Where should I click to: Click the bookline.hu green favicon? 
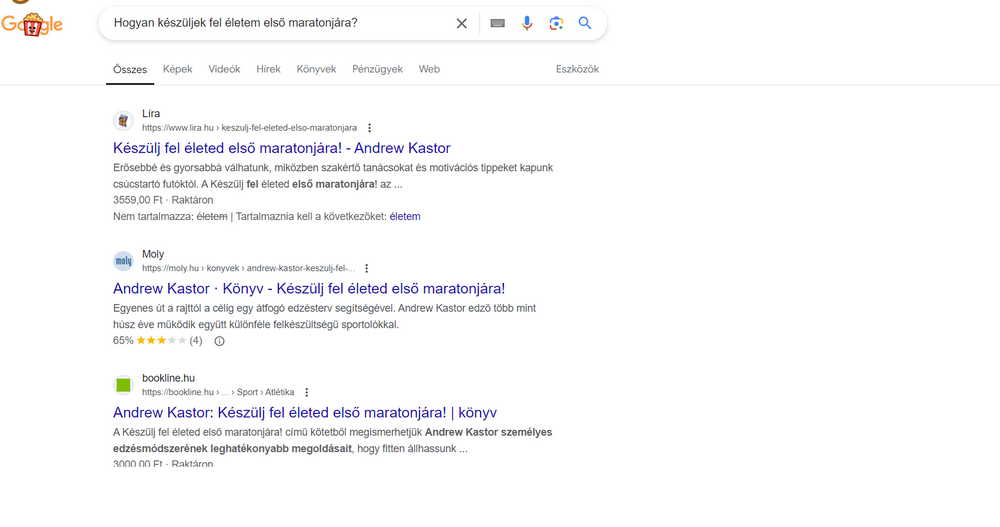123,385
